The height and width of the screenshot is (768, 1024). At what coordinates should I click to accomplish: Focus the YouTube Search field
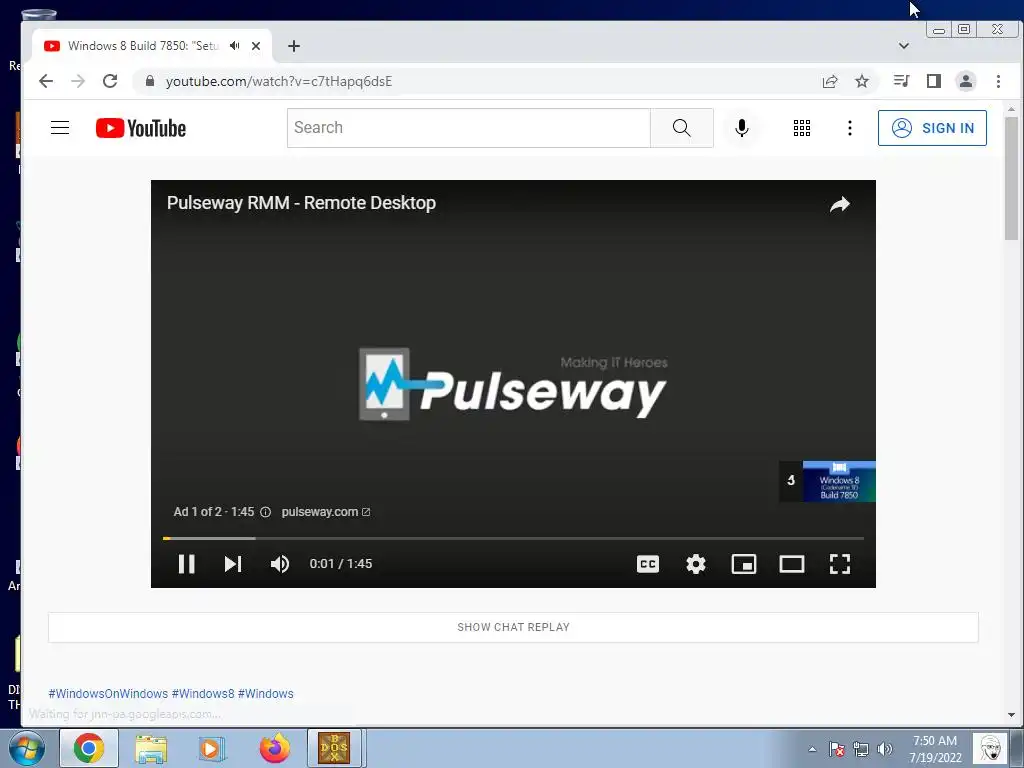[x=469, y=128]
